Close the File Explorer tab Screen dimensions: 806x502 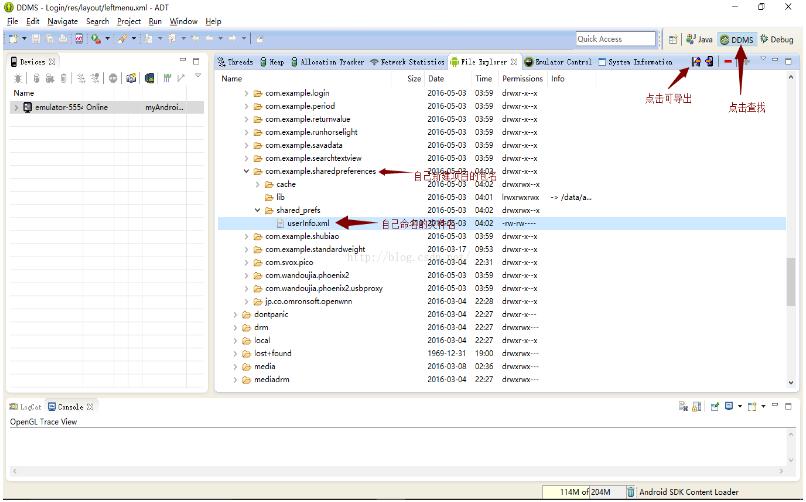tap(514, 62)
